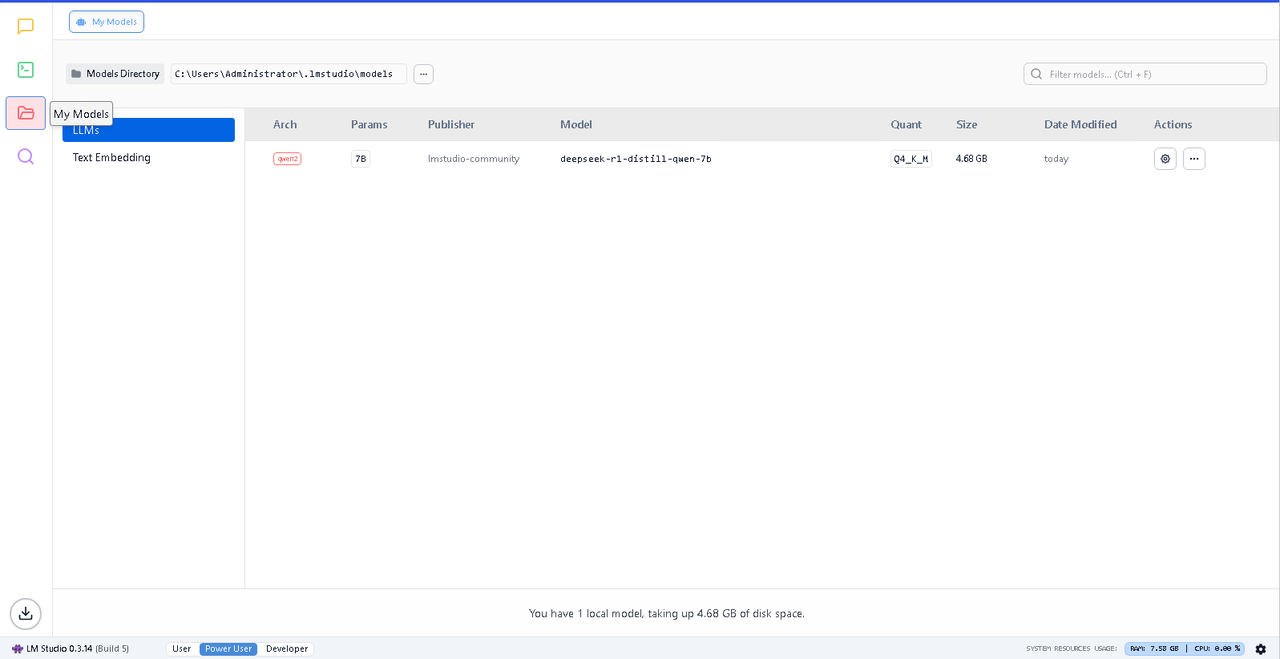Select the Text Embedding category
Image resolution: width=1280 pixels, height=659 pixels.
pyautogui.click(x=112, y=158)
